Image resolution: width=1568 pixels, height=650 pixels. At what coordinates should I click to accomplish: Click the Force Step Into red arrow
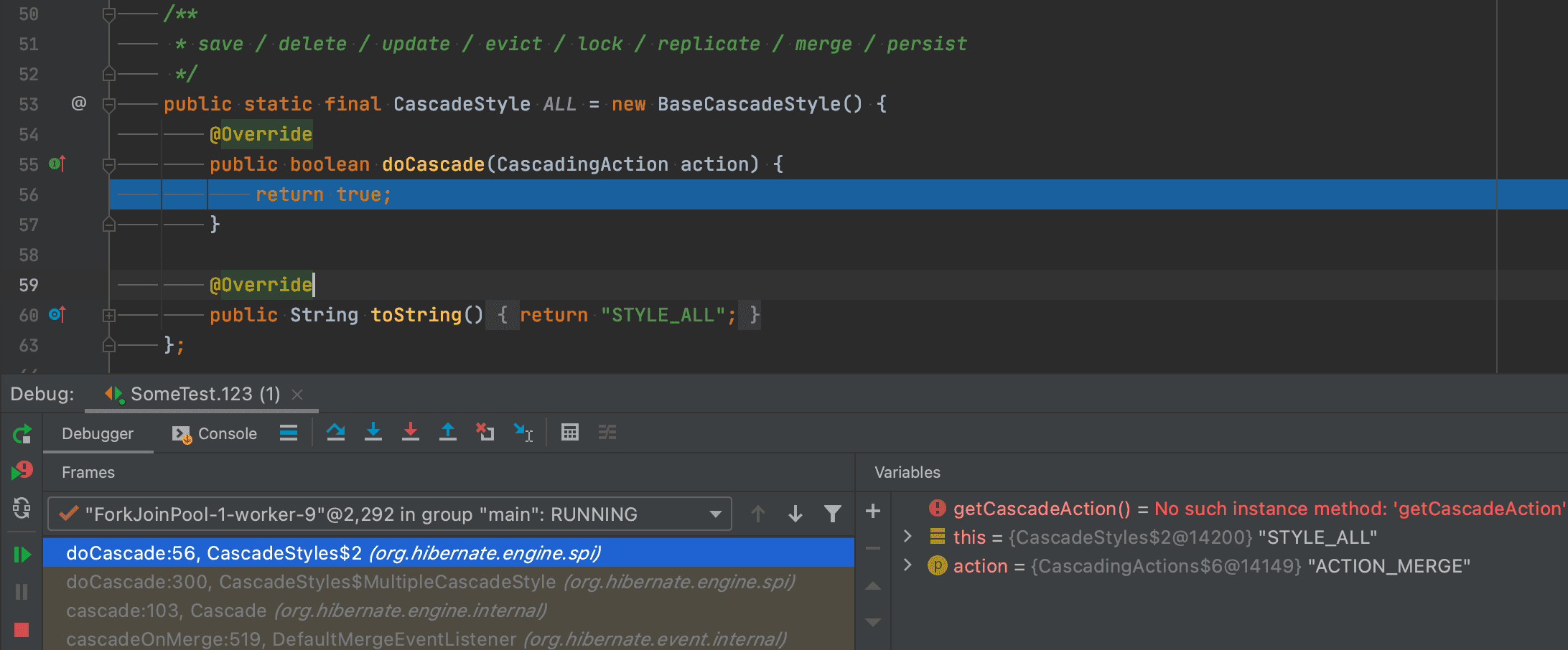(411, 433)
